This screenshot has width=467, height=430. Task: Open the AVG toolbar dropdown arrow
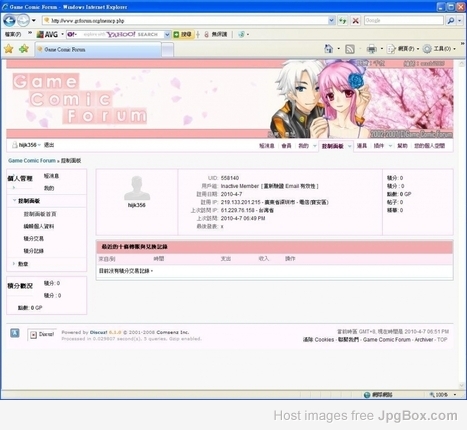[62, 34]
